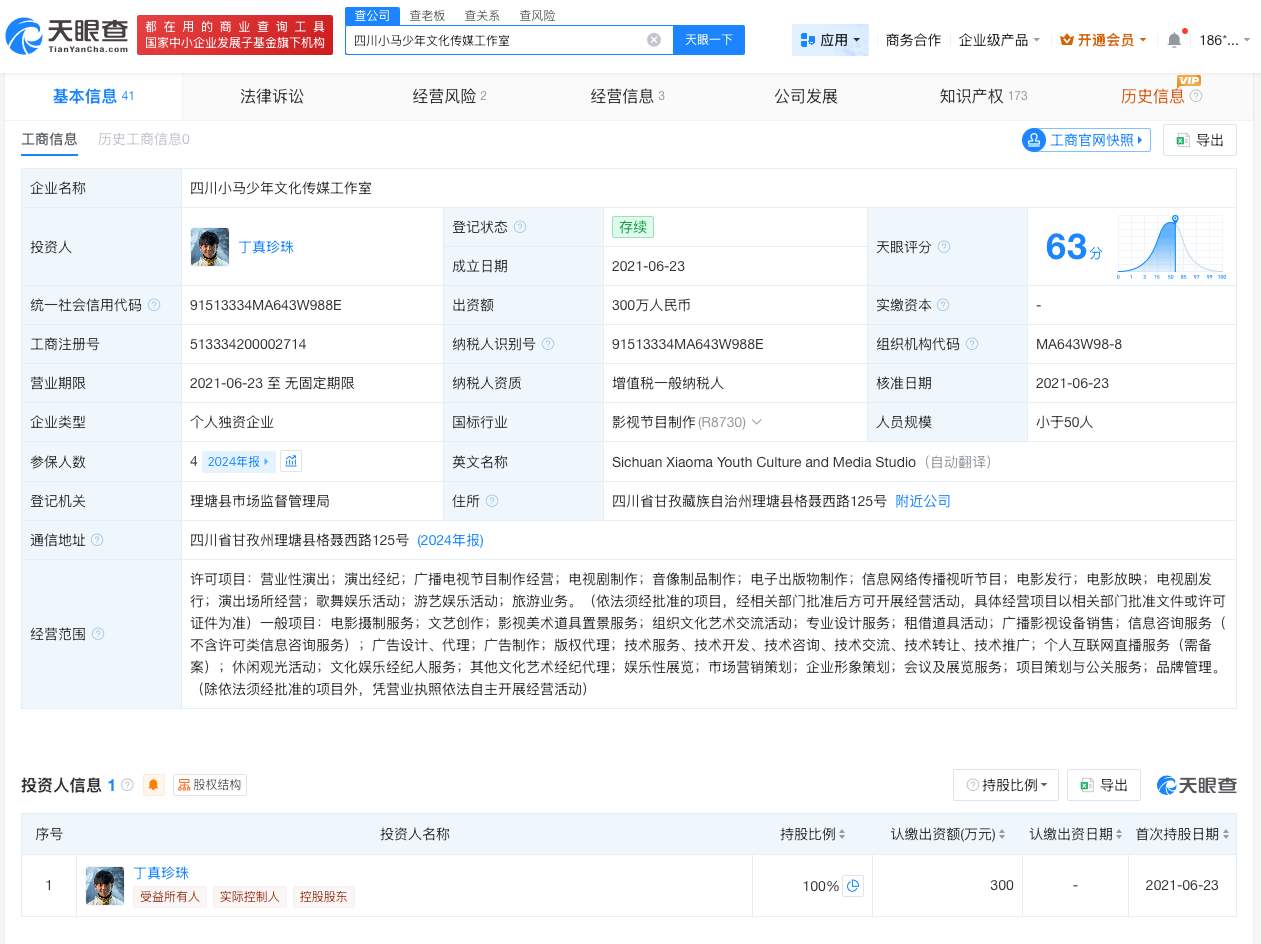Click the Tianyancha logo icon
Image resolution: width=1261 pixels, height=944 pixels.
coord(28,34)
